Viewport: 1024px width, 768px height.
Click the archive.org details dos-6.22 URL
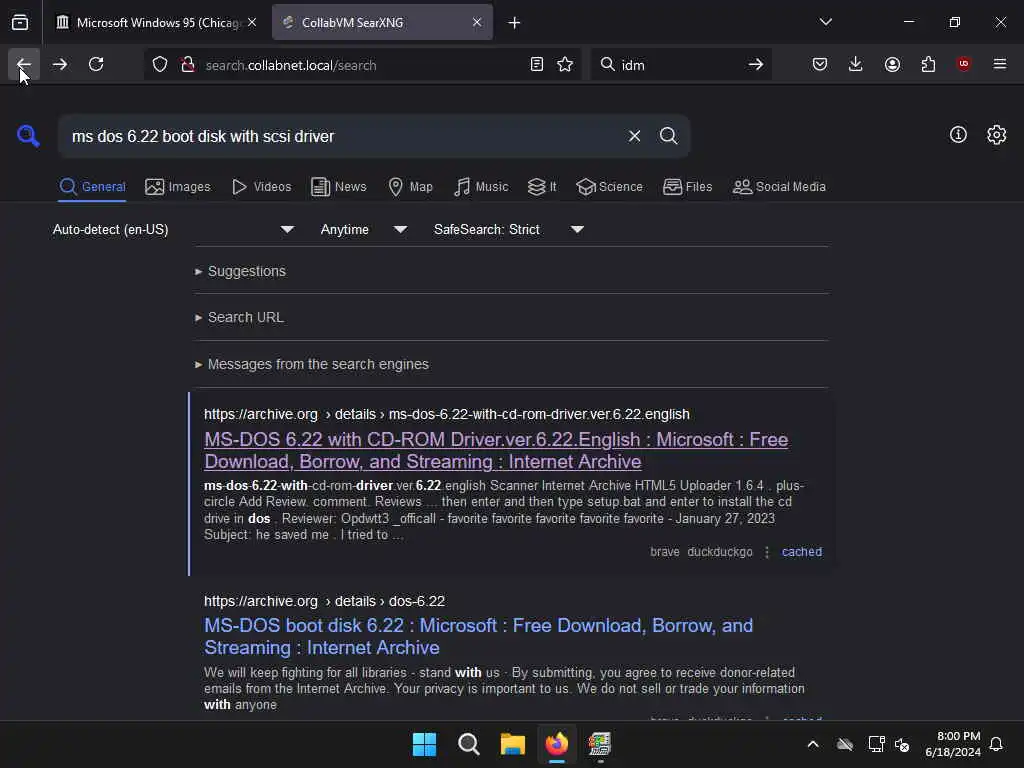pyautogui.click(x=325, y=601)
